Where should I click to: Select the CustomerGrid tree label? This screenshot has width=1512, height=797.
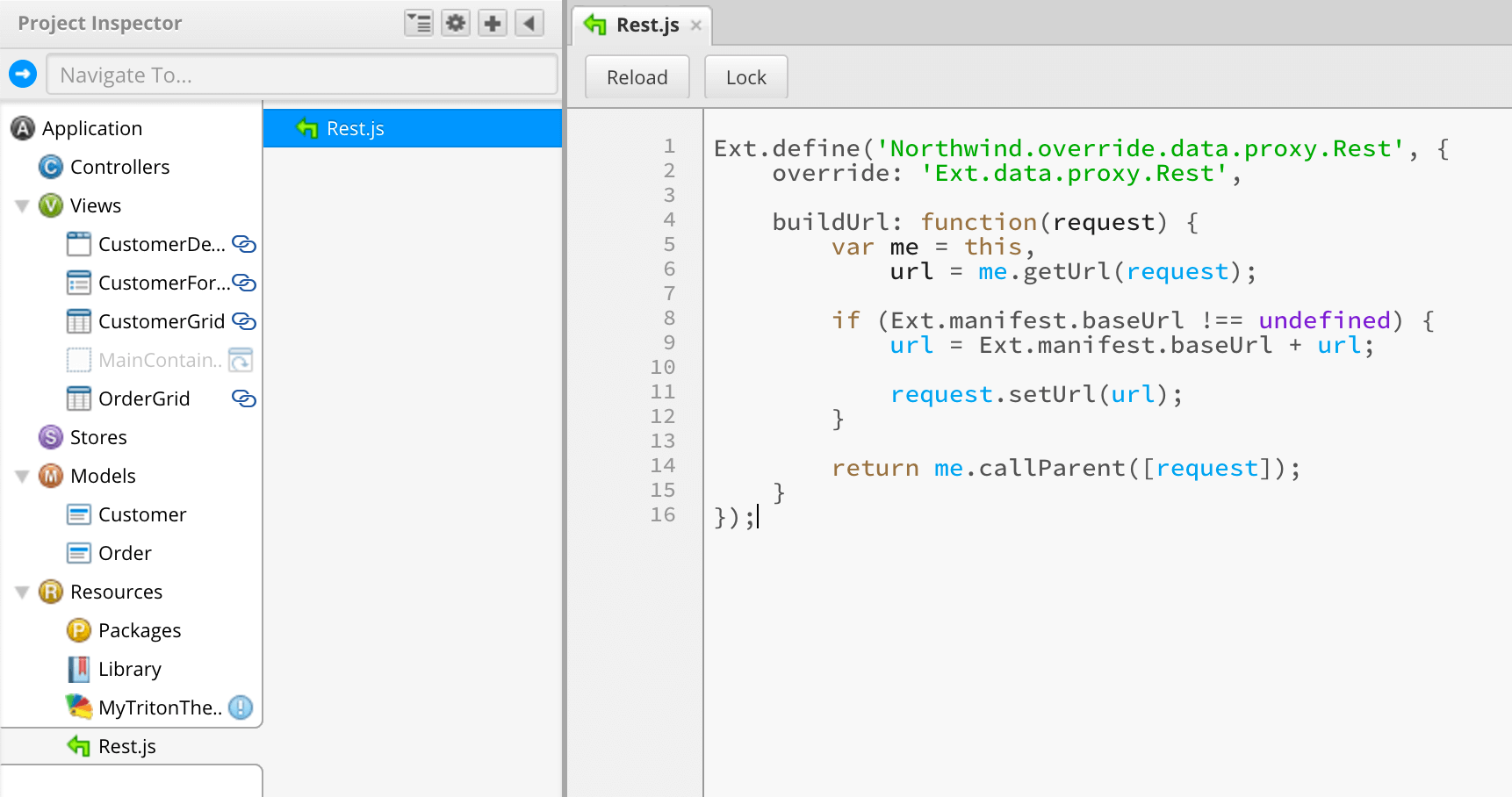(162, 321)
